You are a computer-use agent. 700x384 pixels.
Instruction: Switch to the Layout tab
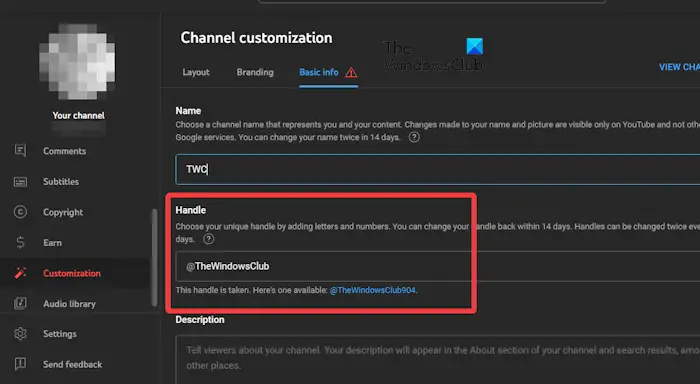click(196, 72)
